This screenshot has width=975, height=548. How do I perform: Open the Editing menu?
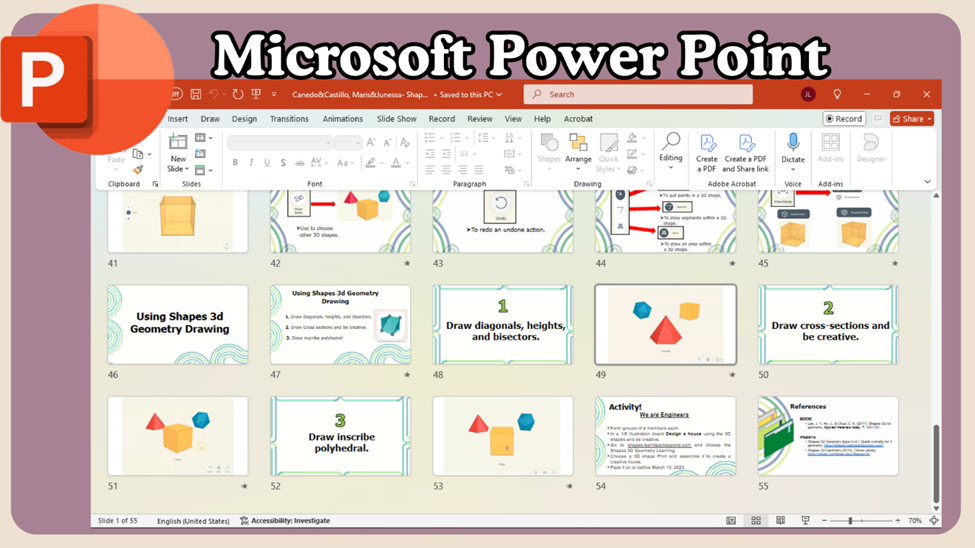[x=671, y=151]
